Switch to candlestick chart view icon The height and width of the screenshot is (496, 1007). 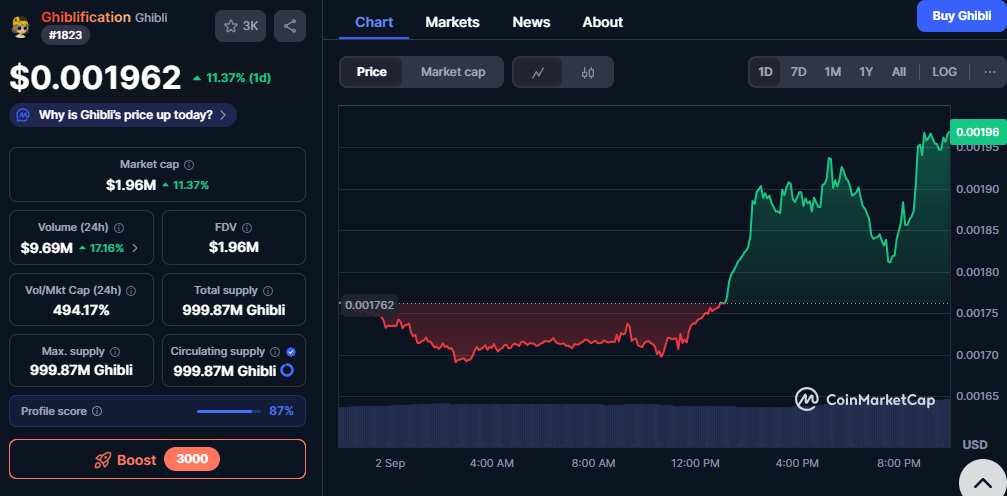pos(588,72)
